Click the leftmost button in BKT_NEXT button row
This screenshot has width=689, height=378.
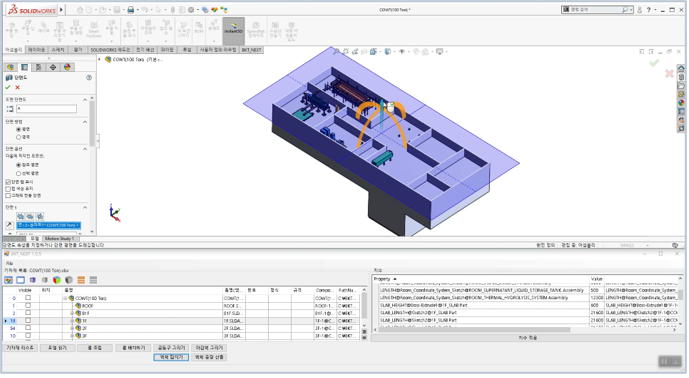point(20,348)
